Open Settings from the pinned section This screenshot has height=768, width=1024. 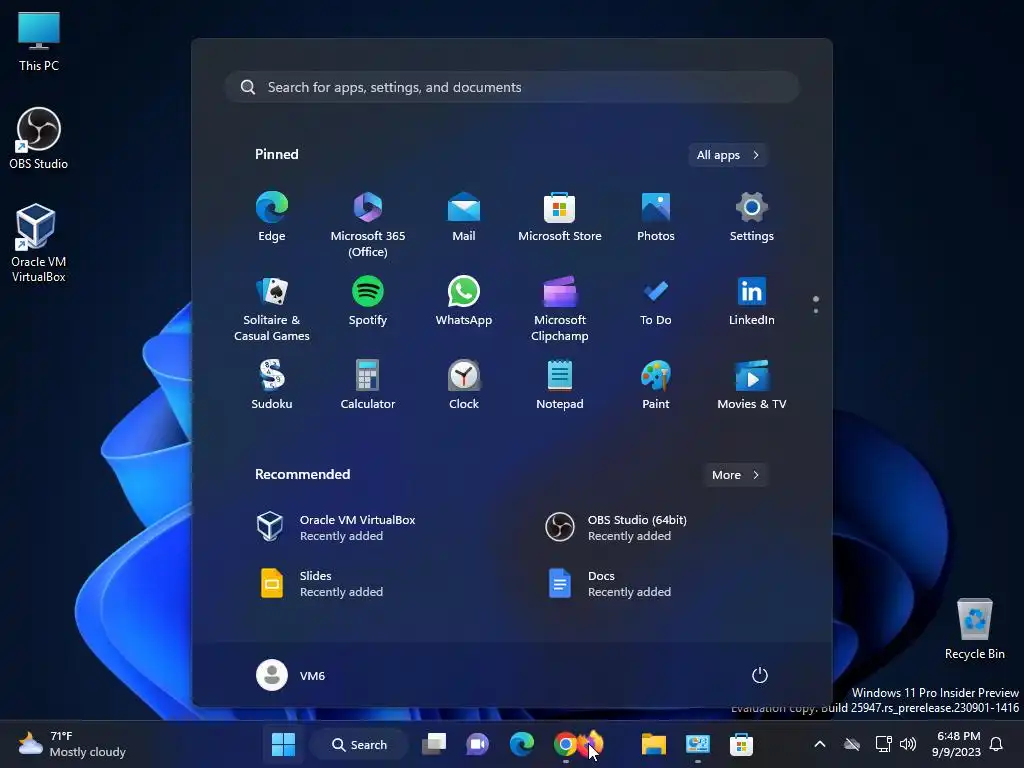click(x=752, y=217)
